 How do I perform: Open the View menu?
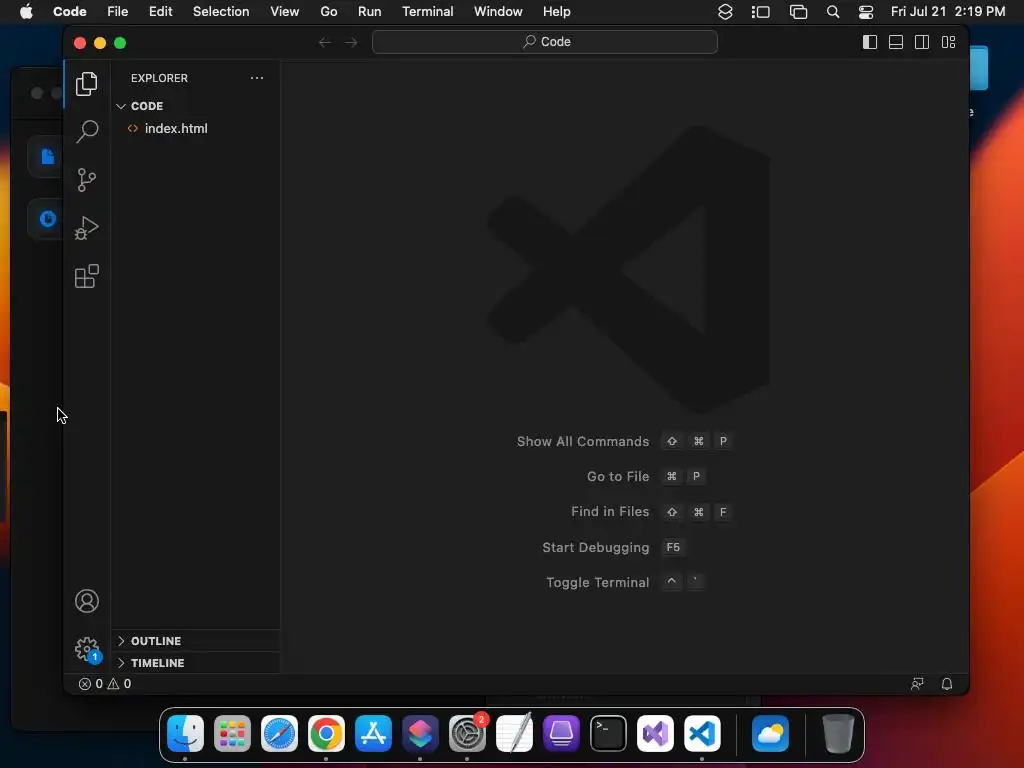pos(285,12)
